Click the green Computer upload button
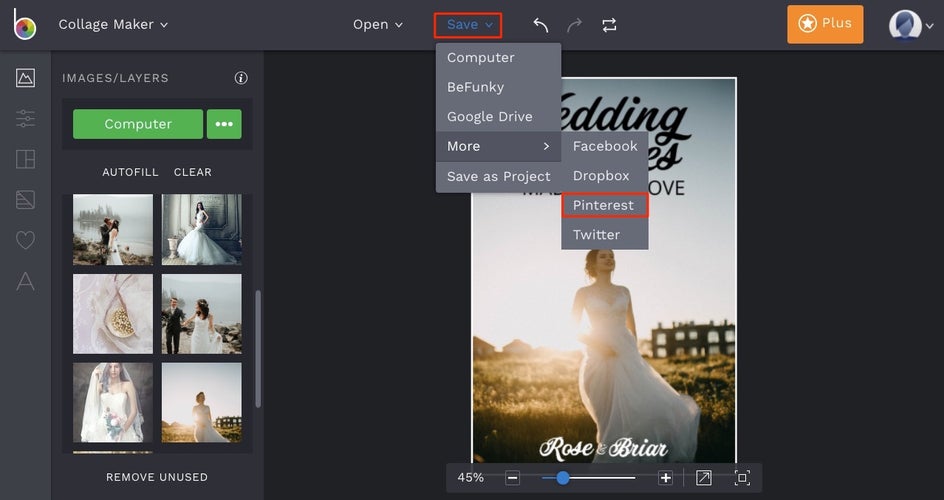Image resolution: width=944 pixels, height=500 pixels. pyautogui.click(x=138, y=124)
